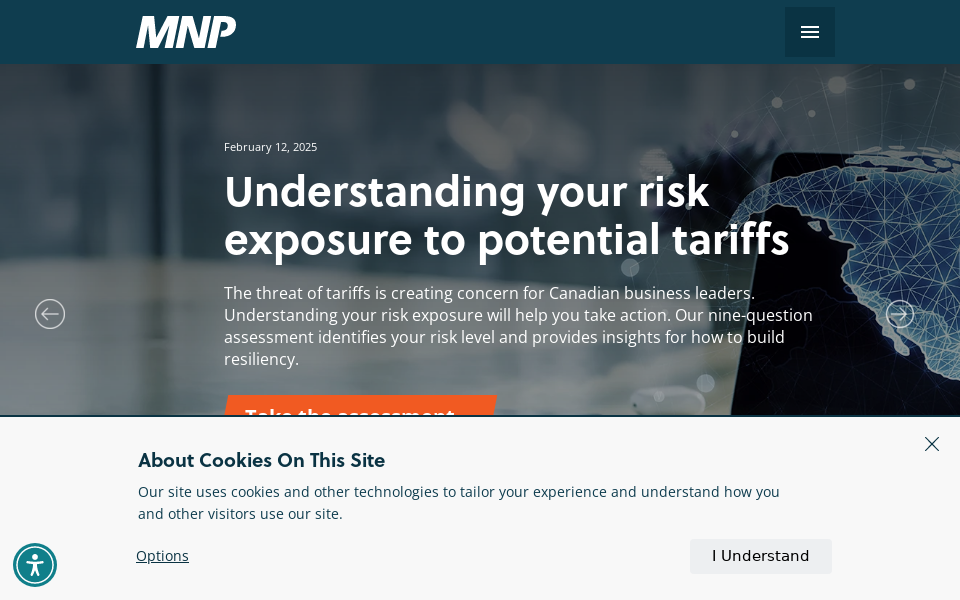This screenshot has height=600, width=960.
Task: Dismiss the cookie notice with the X icon
Action: 932,444
